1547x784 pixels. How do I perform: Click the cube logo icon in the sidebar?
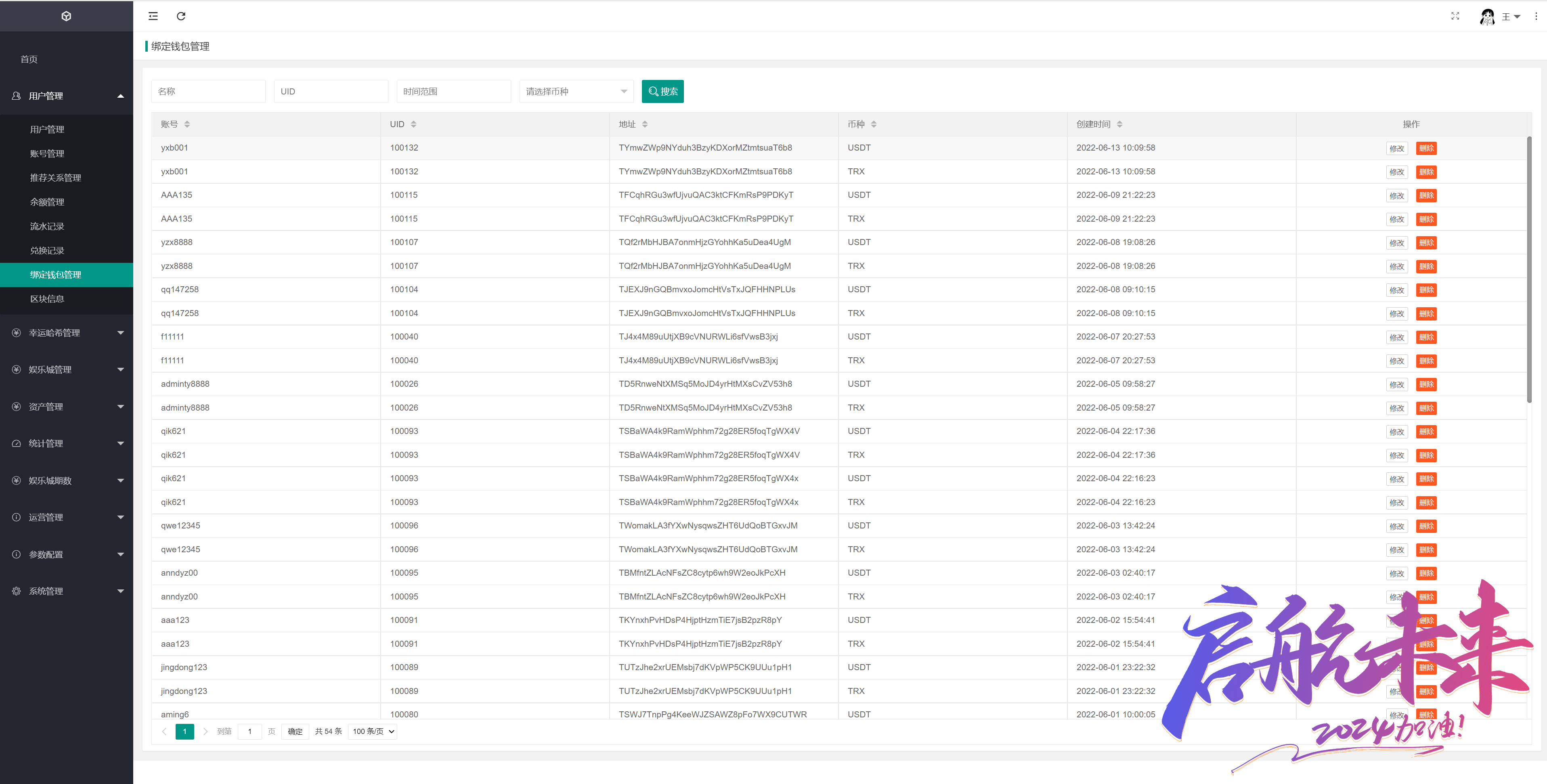point(67,16)
